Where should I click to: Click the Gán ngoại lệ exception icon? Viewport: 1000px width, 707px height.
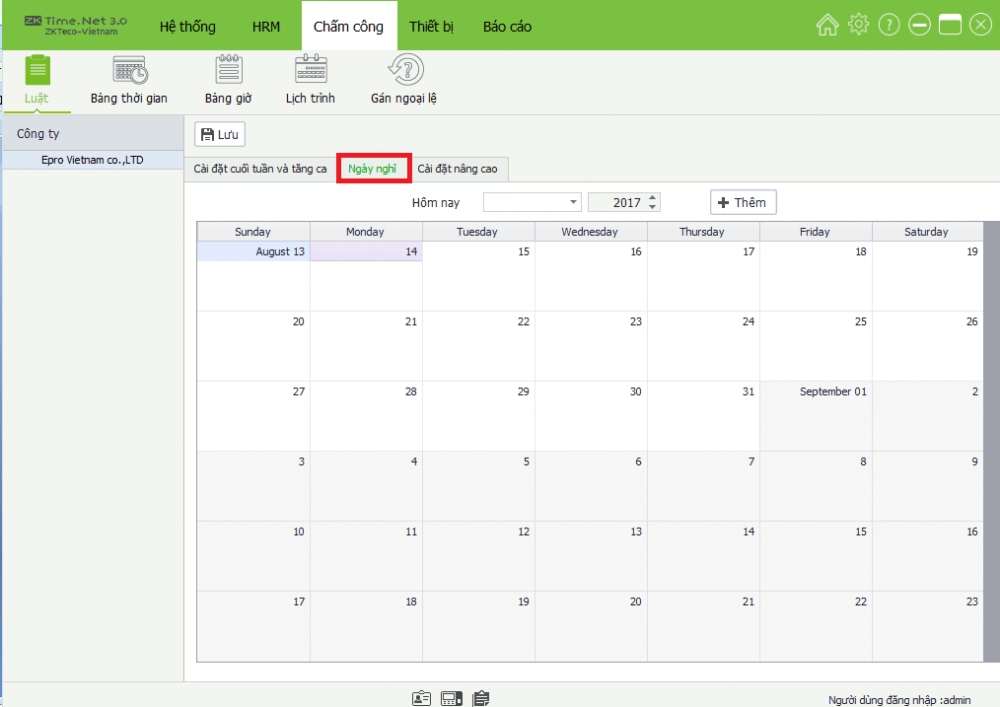pos(403,78)
